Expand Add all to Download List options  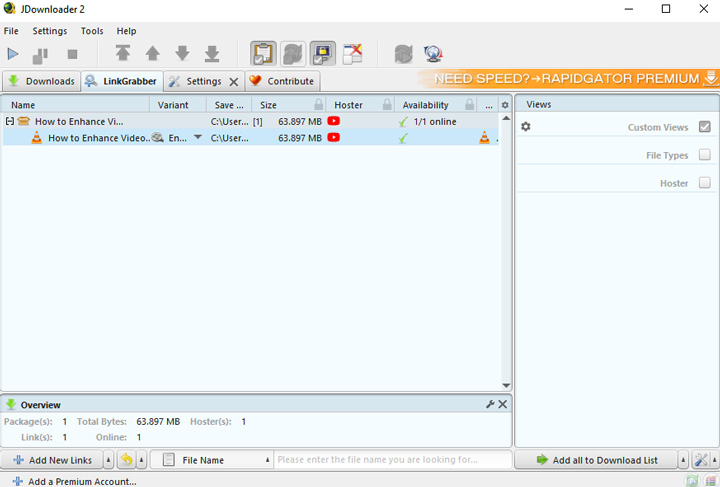pos(683,460)
